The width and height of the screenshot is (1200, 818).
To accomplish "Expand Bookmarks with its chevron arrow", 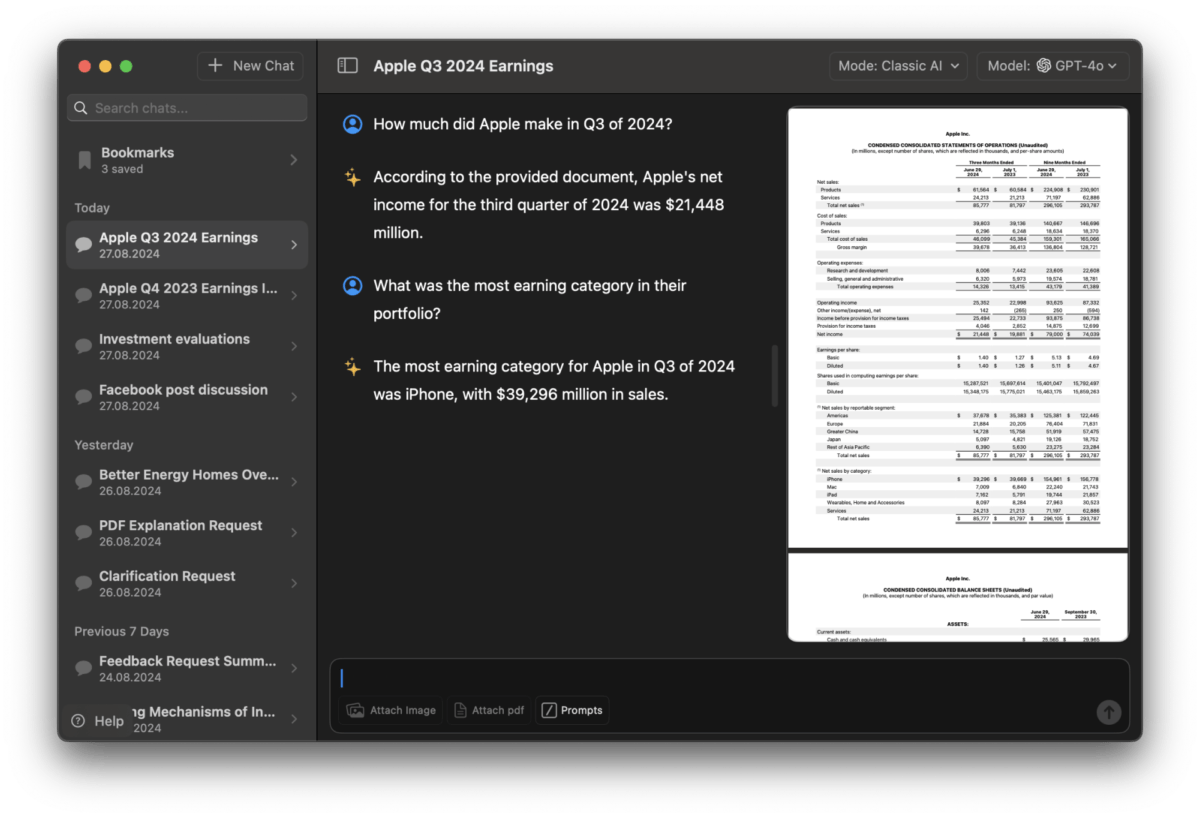I will [293, 160].
